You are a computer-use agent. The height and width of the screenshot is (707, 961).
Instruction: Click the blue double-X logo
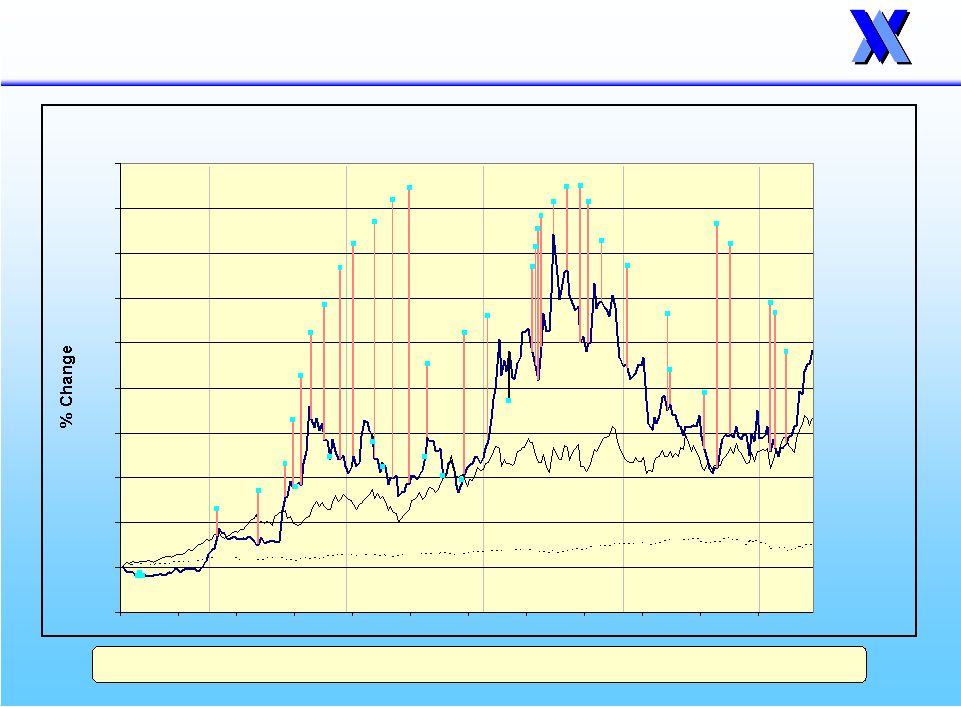[x=881, y=37]
